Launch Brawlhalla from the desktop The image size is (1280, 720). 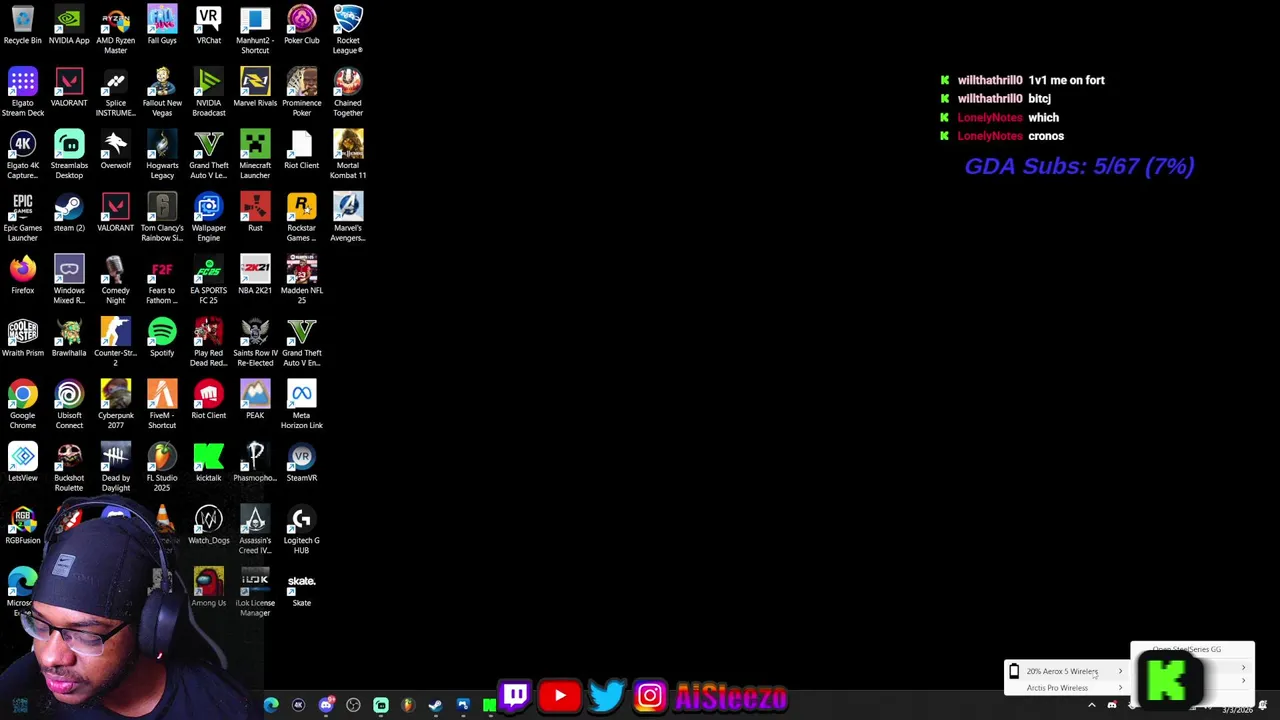point(69,338)
